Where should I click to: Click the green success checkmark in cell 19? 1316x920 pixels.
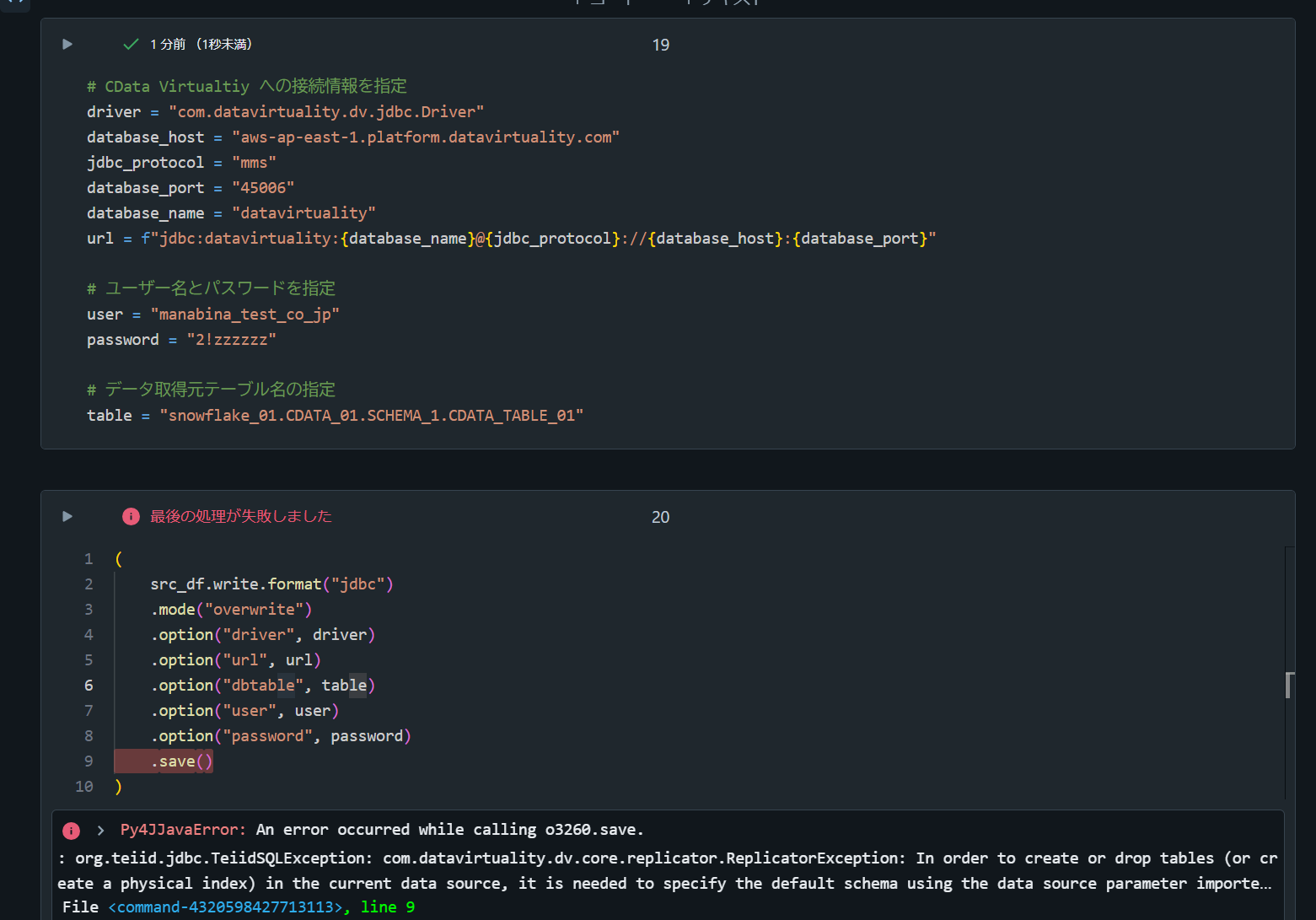point(131,44)
